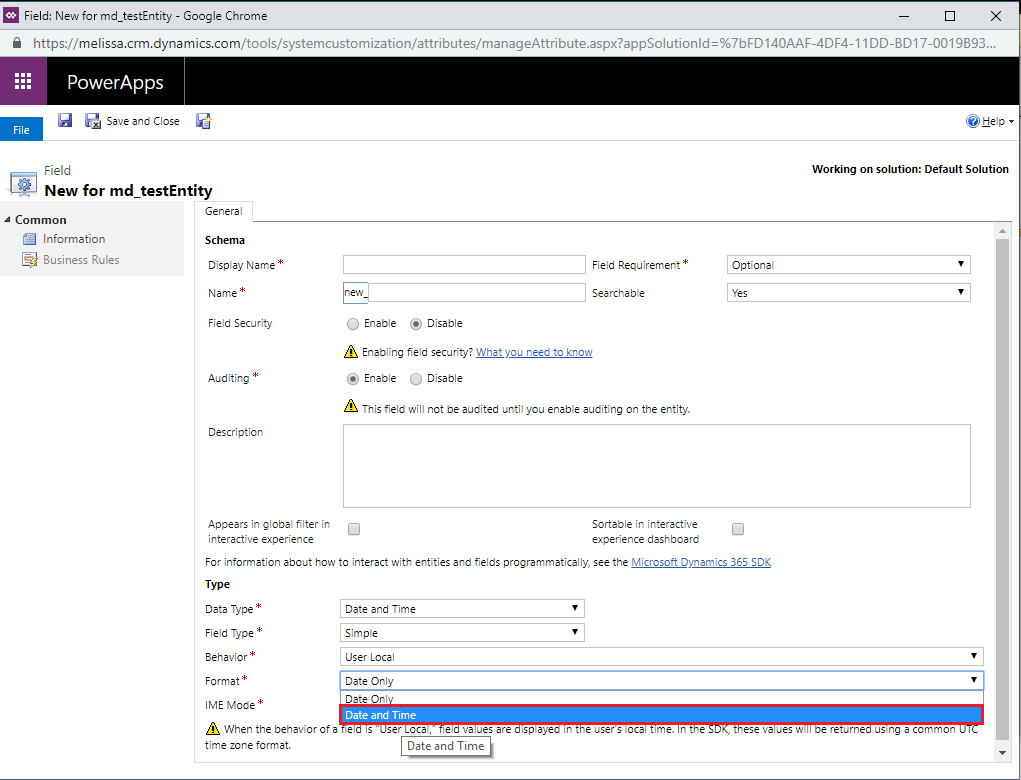Open the Help menu
The image size is (1021, 780).
[990, 121]
